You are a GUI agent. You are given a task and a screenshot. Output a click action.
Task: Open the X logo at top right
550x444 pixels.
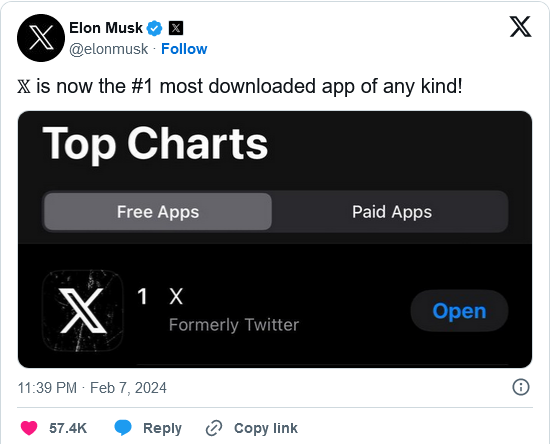[x=520, y=26]
